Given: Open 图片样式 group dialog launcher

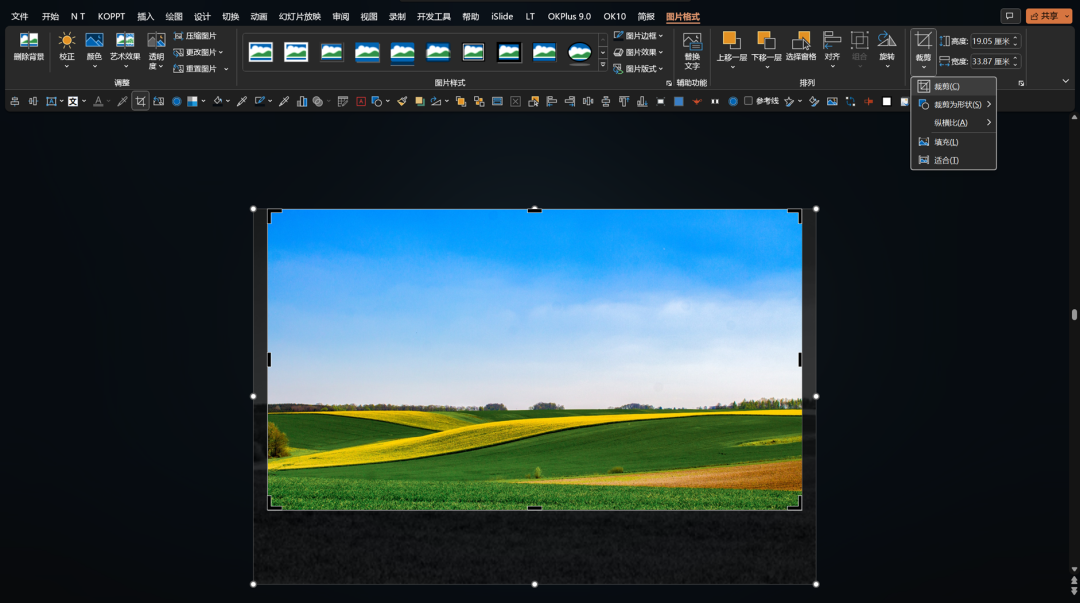Looking at the screenshot, I should coord(668,83).
